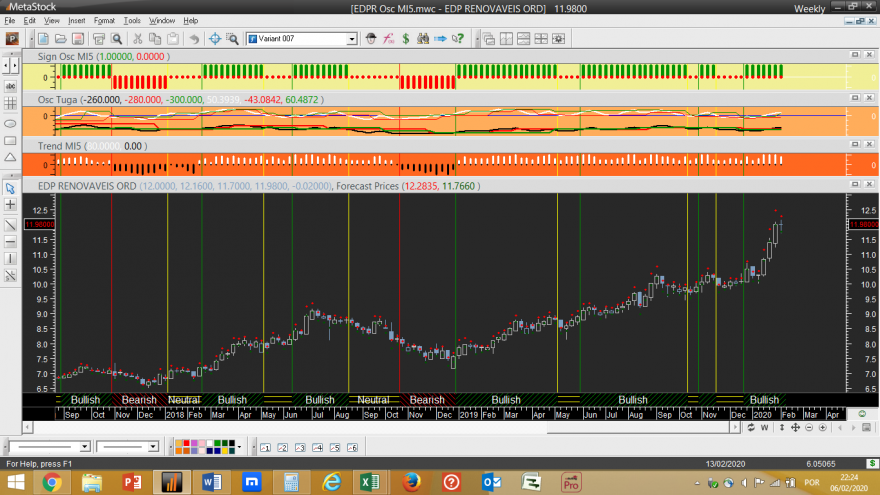Viewport: 880px width, 495px height.
Task: Select the ellipse drawing tool
Action: point(10,123)
